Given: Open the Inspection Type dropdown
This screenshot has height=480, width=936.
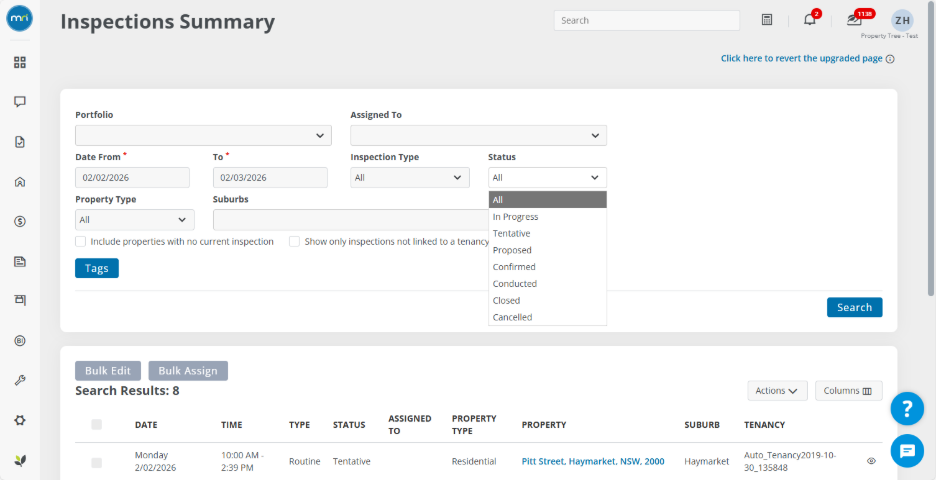Looking at the screenshot, I should point(410,178).
